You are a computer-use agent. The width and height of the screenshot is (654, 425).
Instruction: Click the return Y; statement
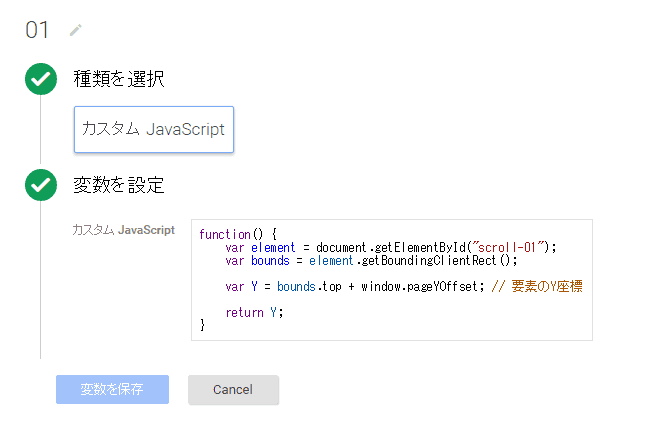(254, 312)
